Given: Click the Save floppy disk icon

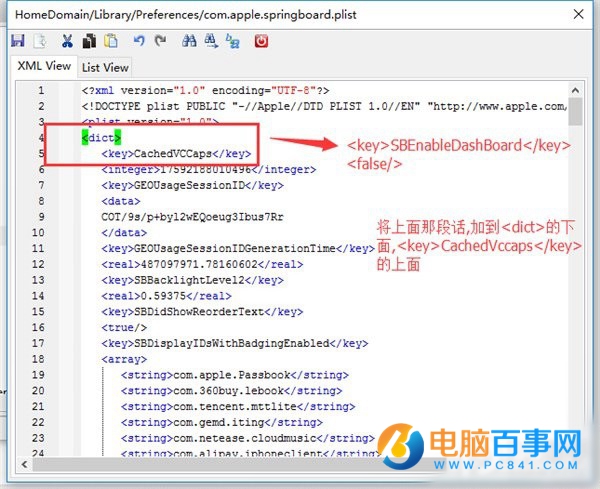Looking at the screenshot, I should pos(18,41).
